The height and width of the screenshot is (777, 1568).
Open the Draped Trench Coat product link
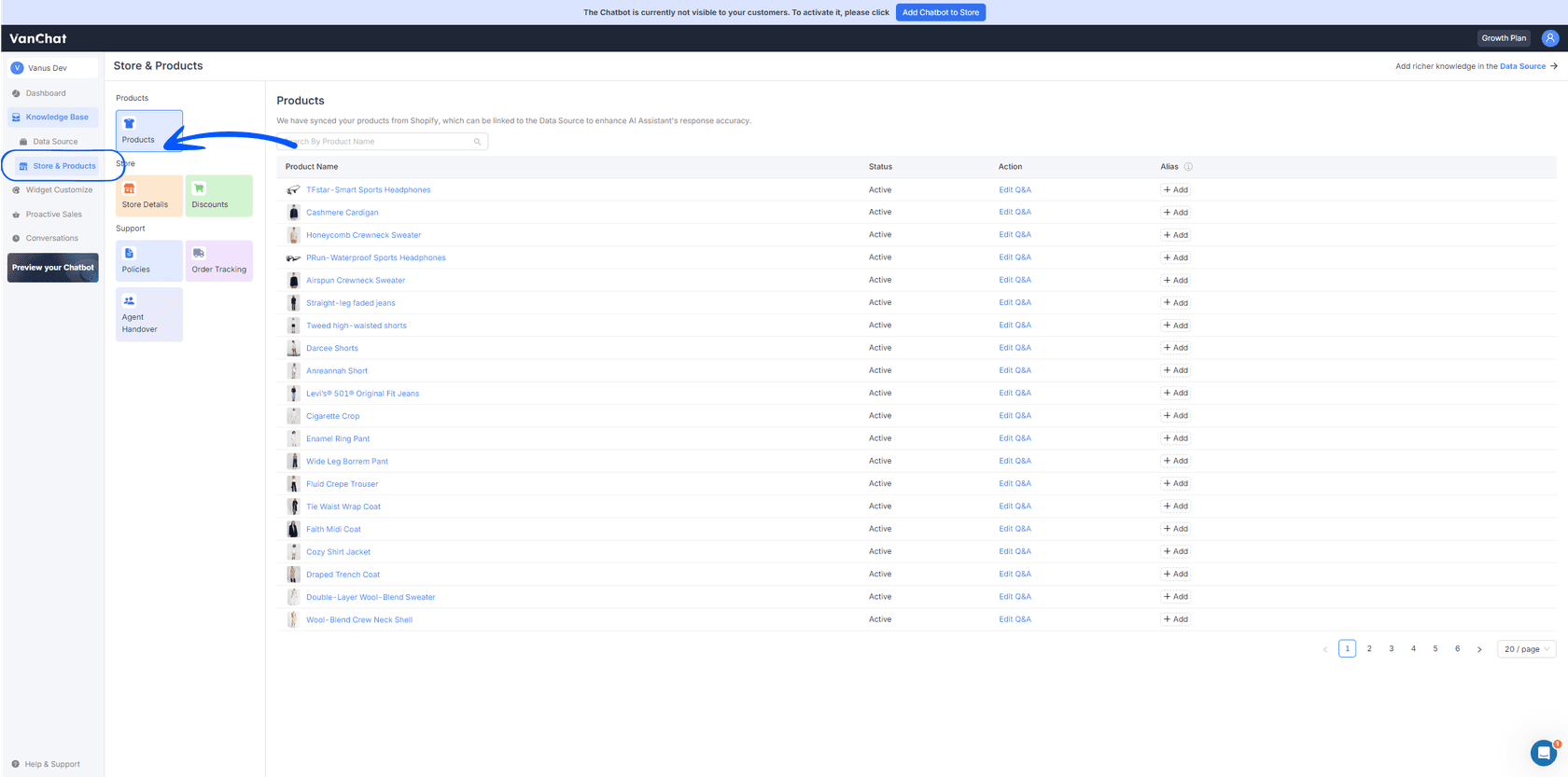point(343,575)
